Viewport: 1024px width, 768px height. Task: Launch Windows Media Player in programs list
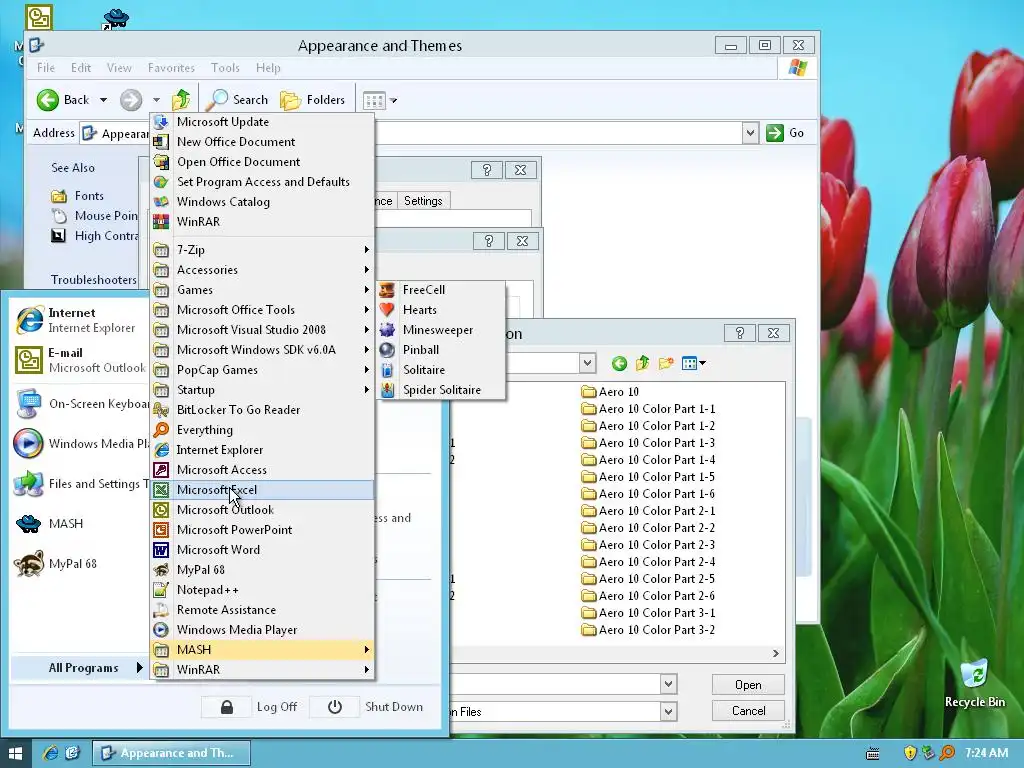pos(262,630)
